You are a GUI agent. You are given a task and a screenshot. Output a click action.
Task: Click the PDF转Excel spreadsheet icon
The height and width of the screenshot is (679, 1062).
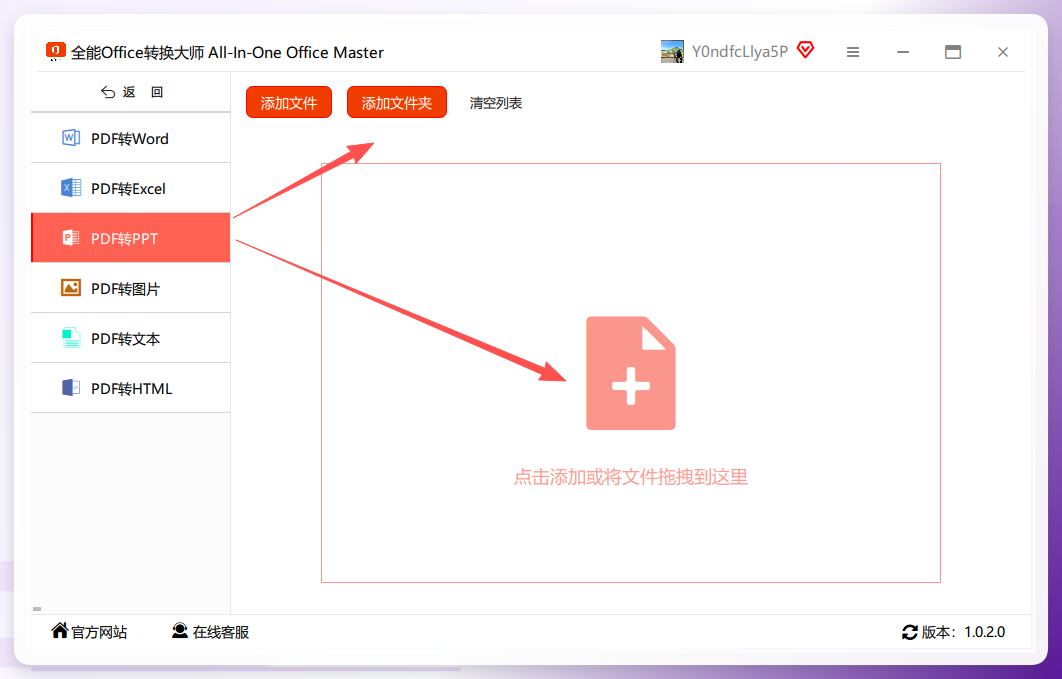point(70,188)
